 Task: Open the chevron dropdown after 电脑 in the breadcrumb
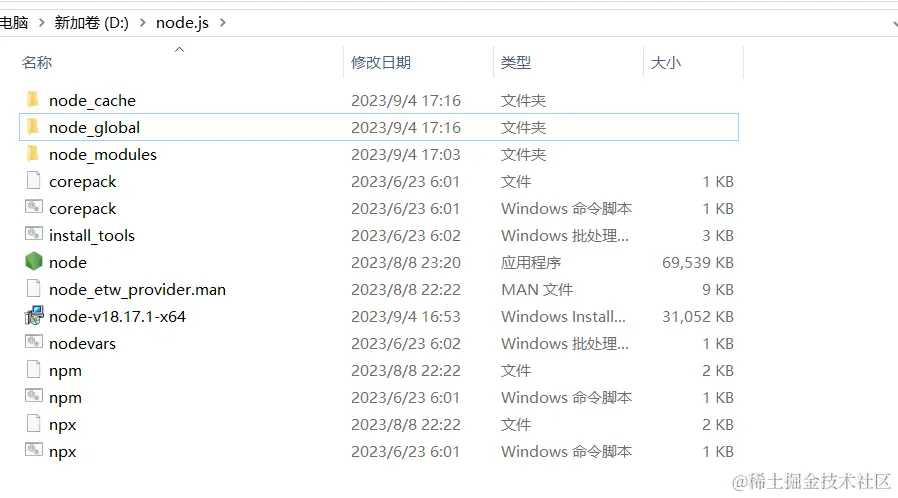(41, 23)
